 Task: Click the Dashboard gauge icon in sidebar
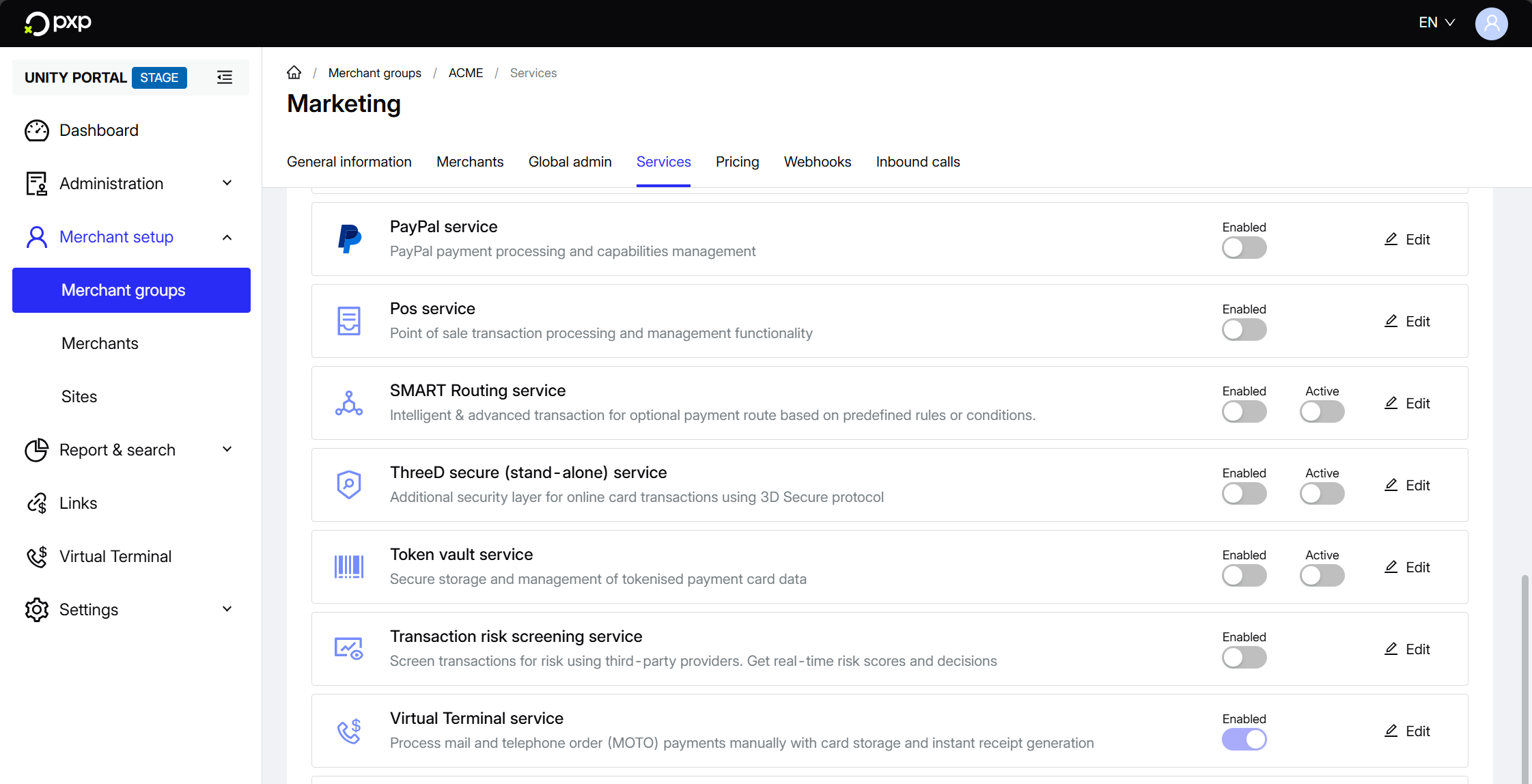click(37, 130)
